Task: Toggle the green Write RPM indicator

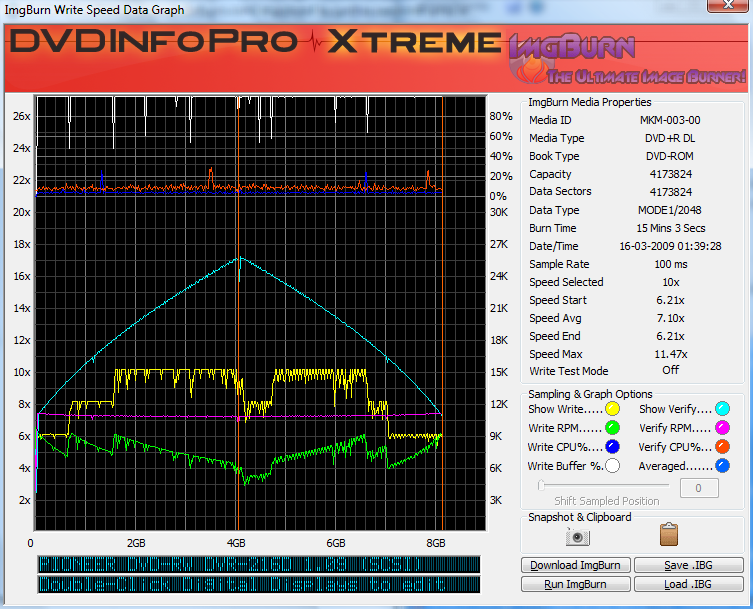Action: click(x=612, y=428)
